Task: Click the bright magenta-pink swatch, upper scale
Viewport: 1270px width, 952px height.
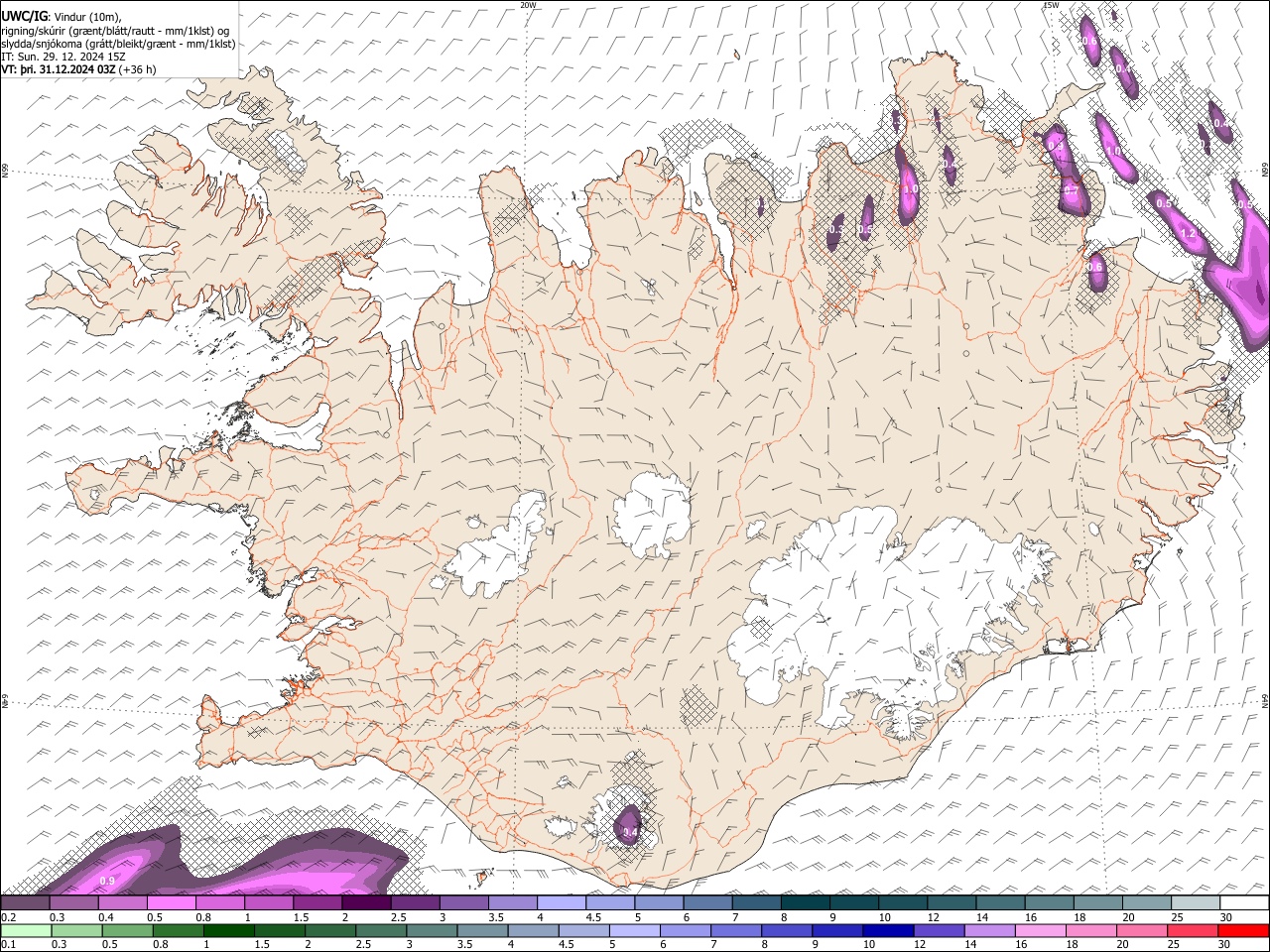Action: pyautogui.click(x=172, y=903)
